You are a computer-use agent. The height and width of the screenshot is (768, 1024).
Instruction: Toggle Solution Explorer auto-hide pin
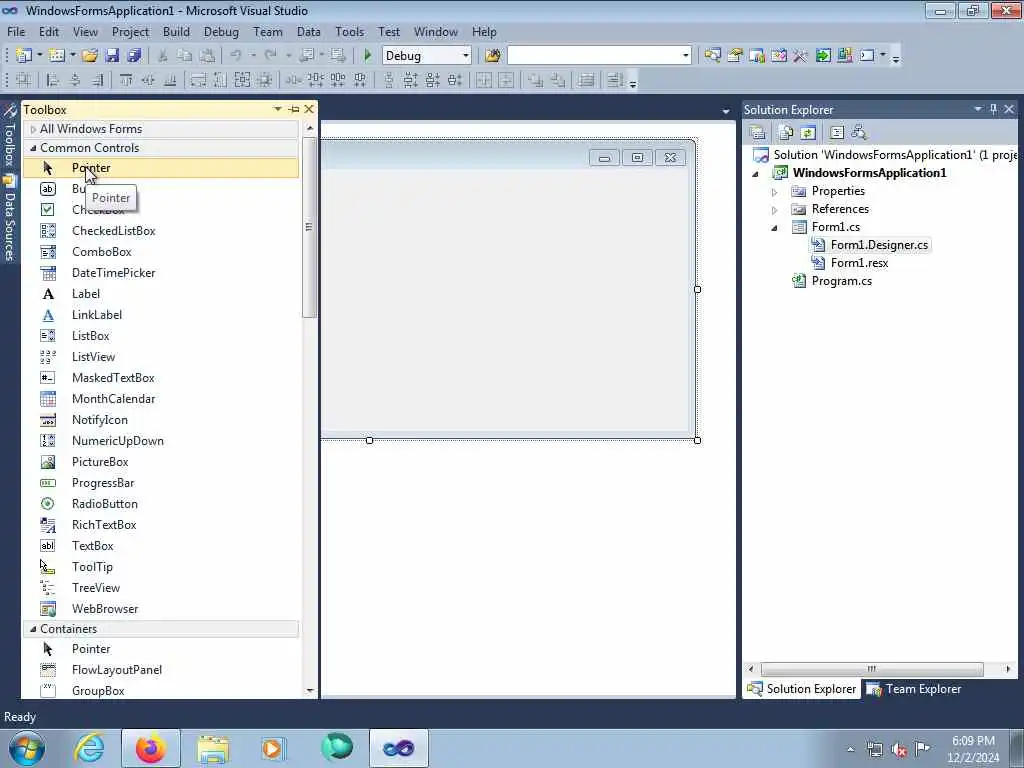coord(993,109)
